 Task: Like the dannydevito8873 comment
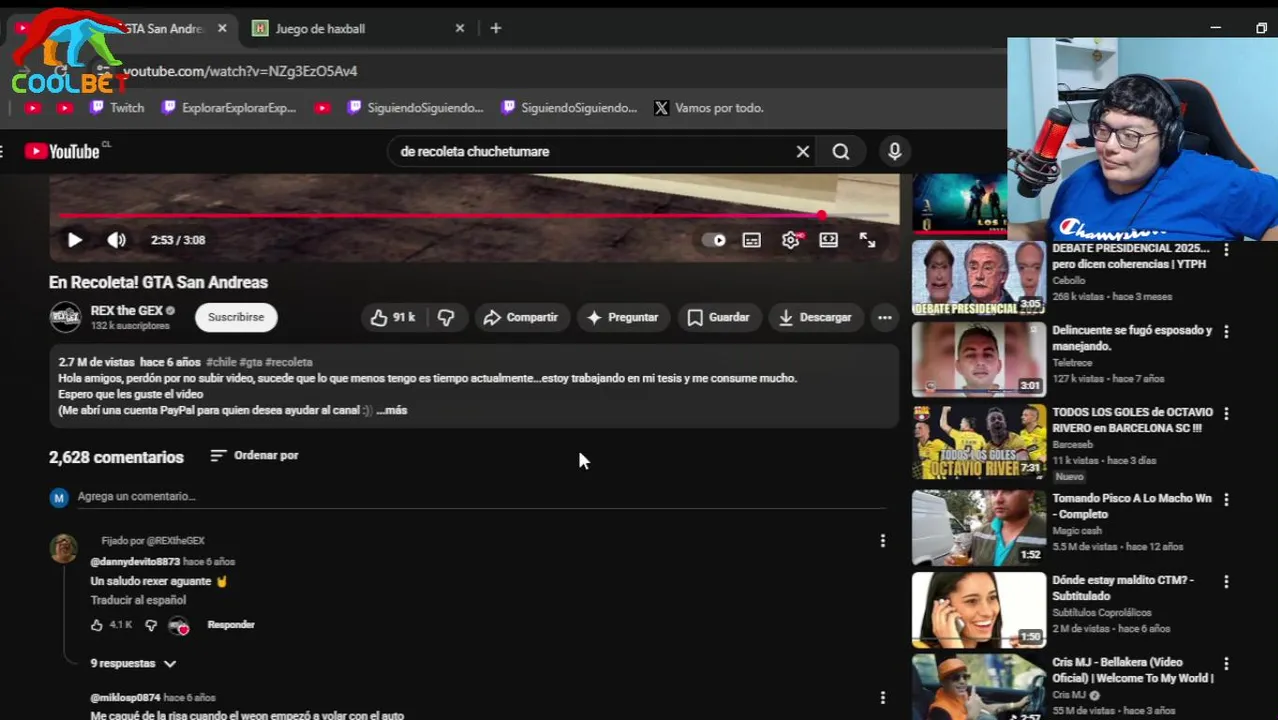tap(97, 625)
